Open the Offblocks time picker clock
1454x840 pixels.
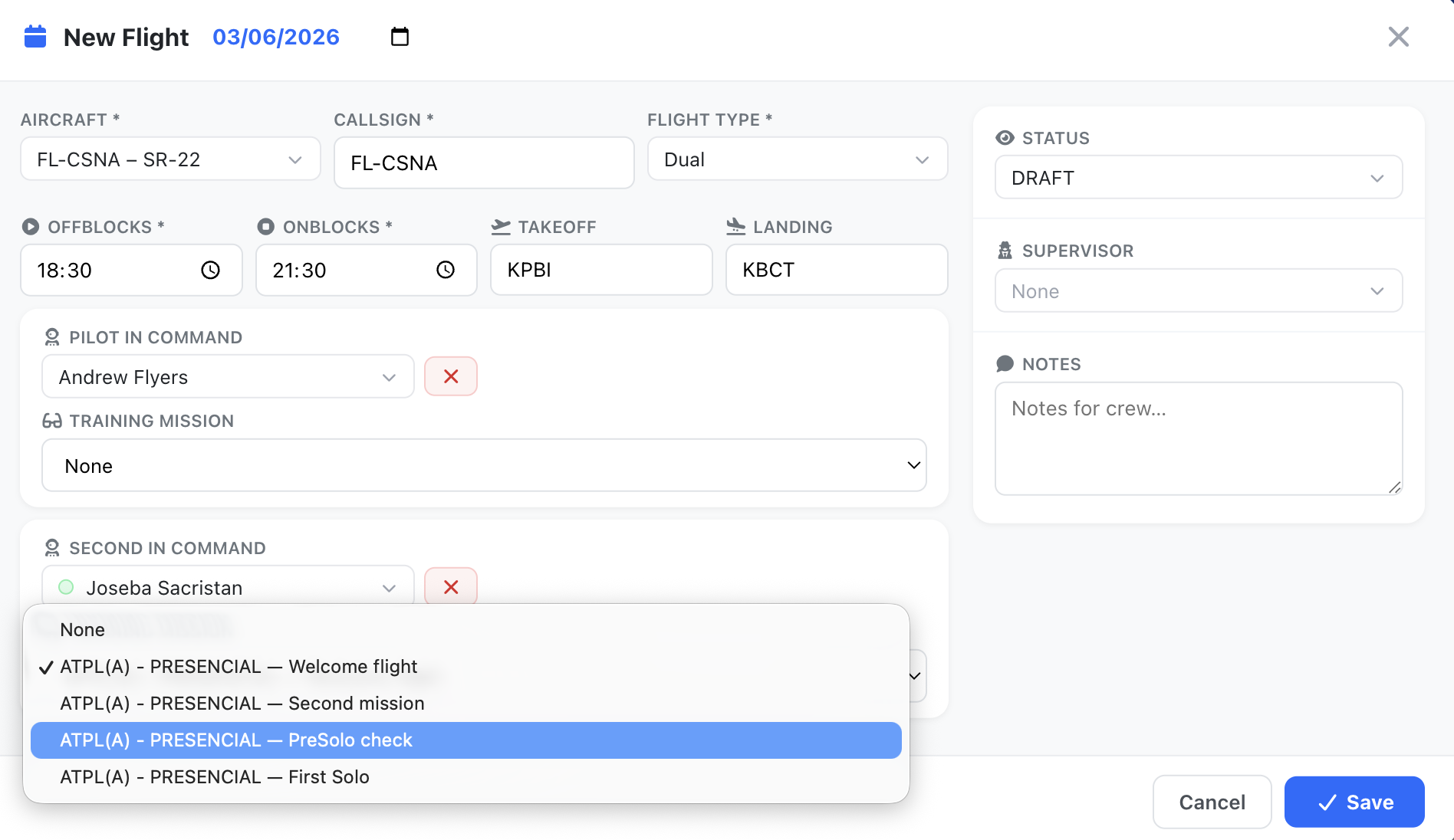tap(210, 270)
